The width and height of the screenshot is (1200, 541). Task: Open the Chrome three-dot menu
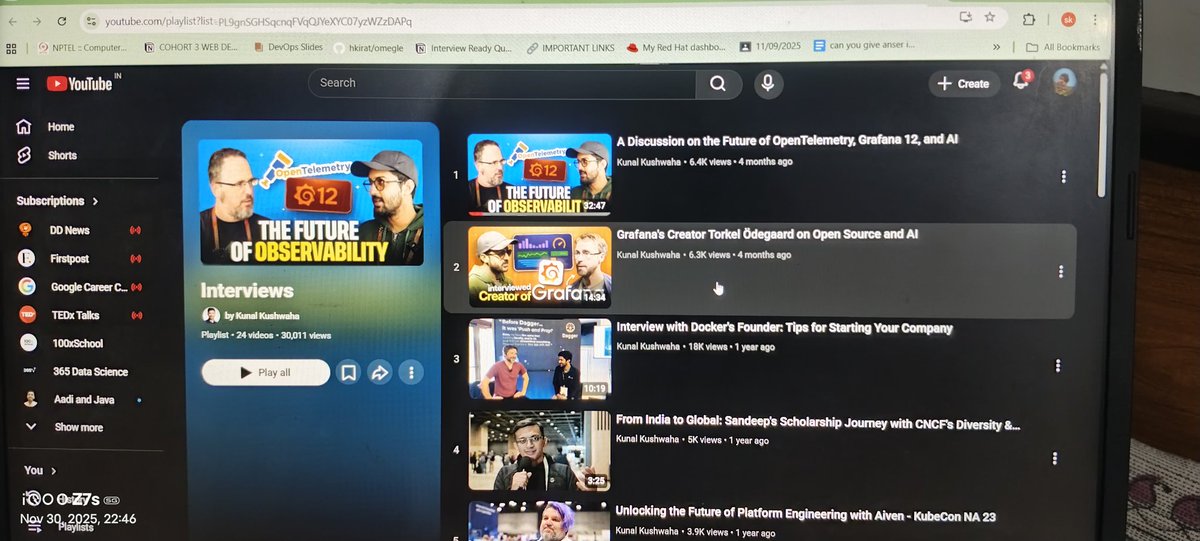click(1097, 20)
